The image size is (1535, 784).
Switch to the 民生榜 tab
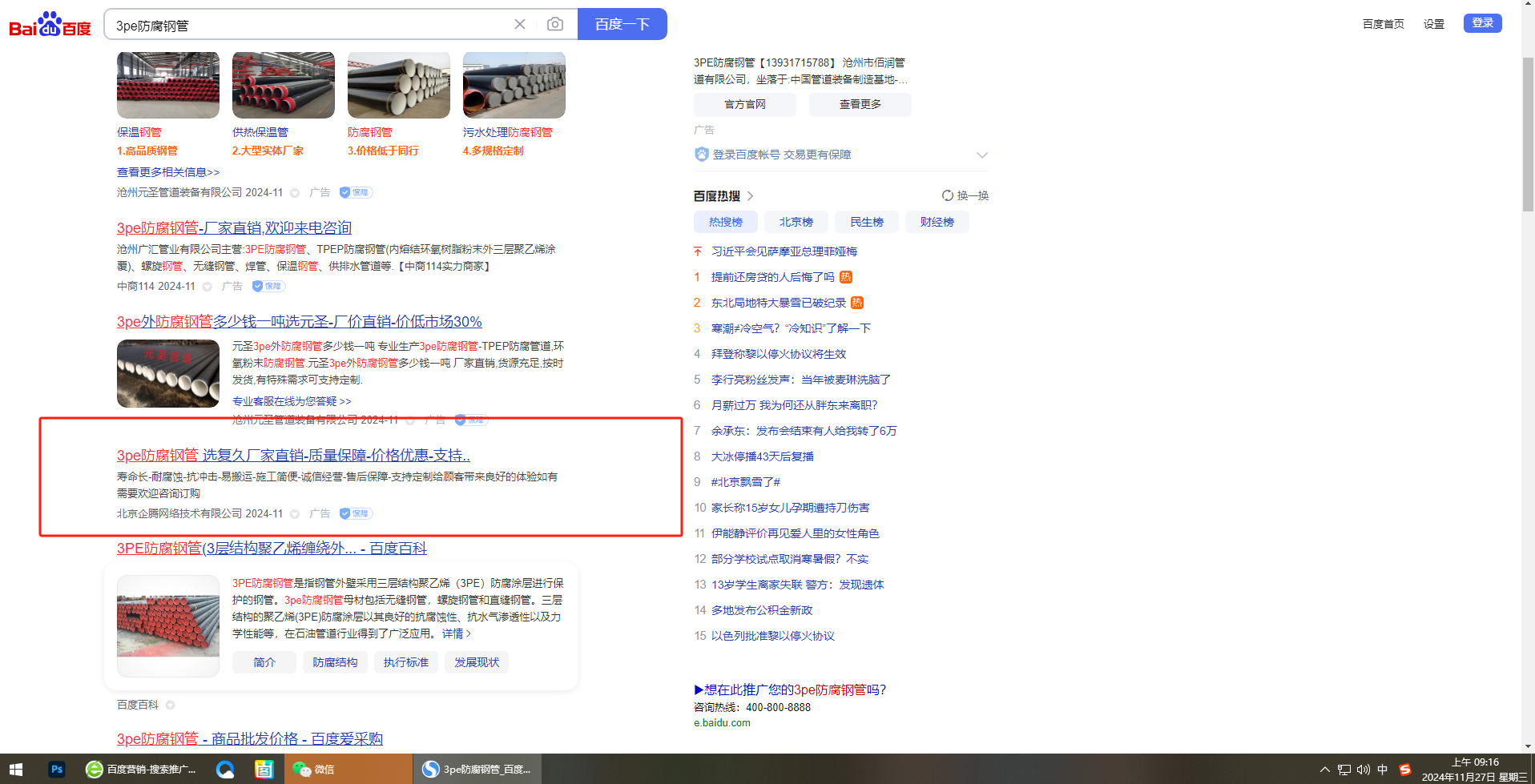pos(867,222)
